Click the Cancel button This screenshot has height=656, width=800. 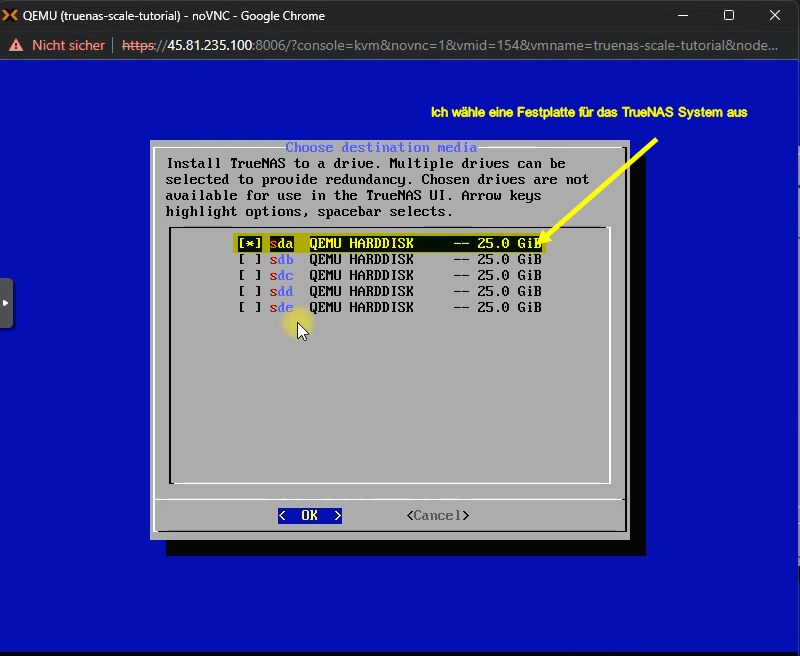(438, 515)
